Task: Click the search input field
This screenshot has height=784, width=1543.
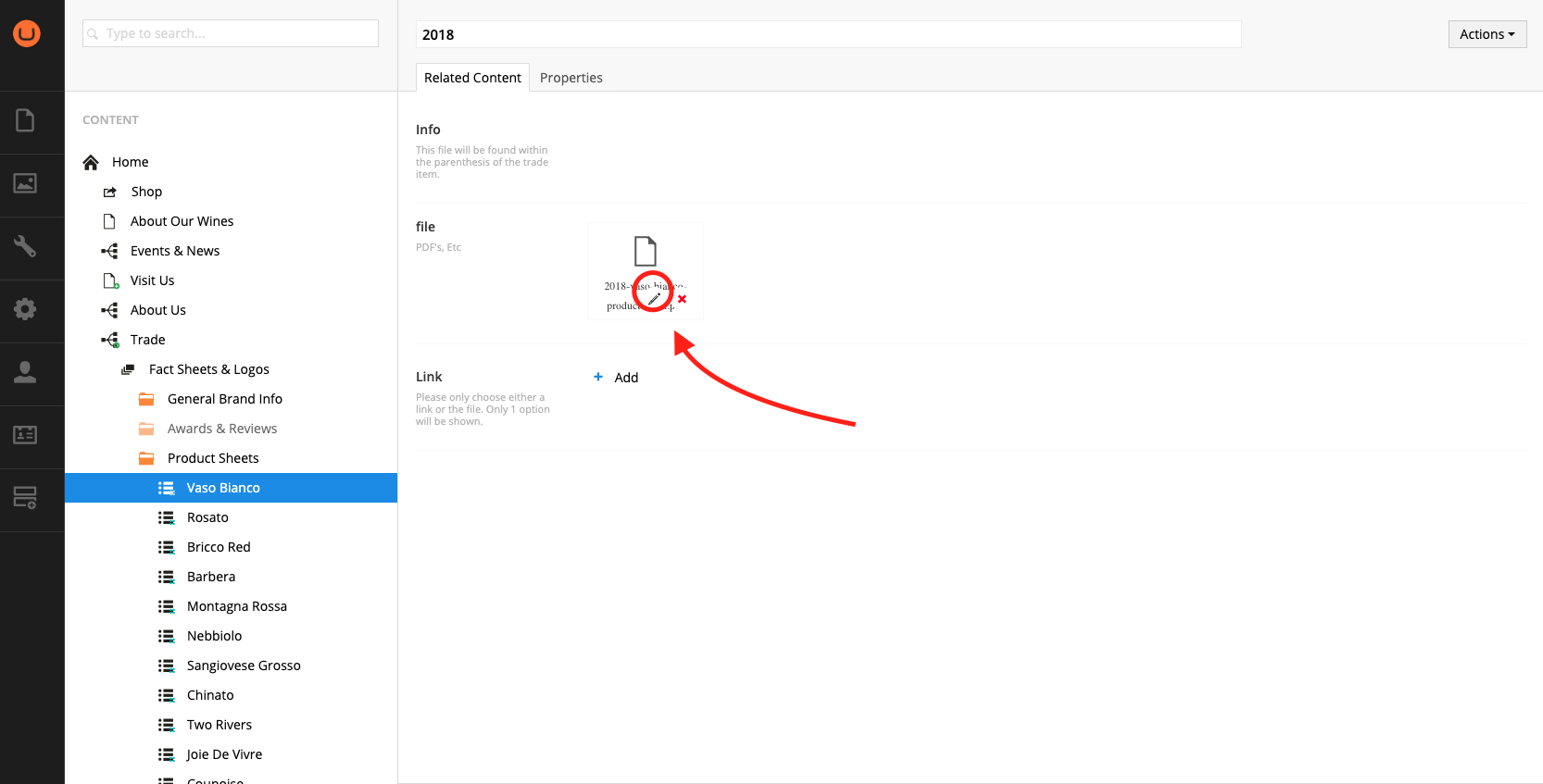Action: tap(232, 33)
